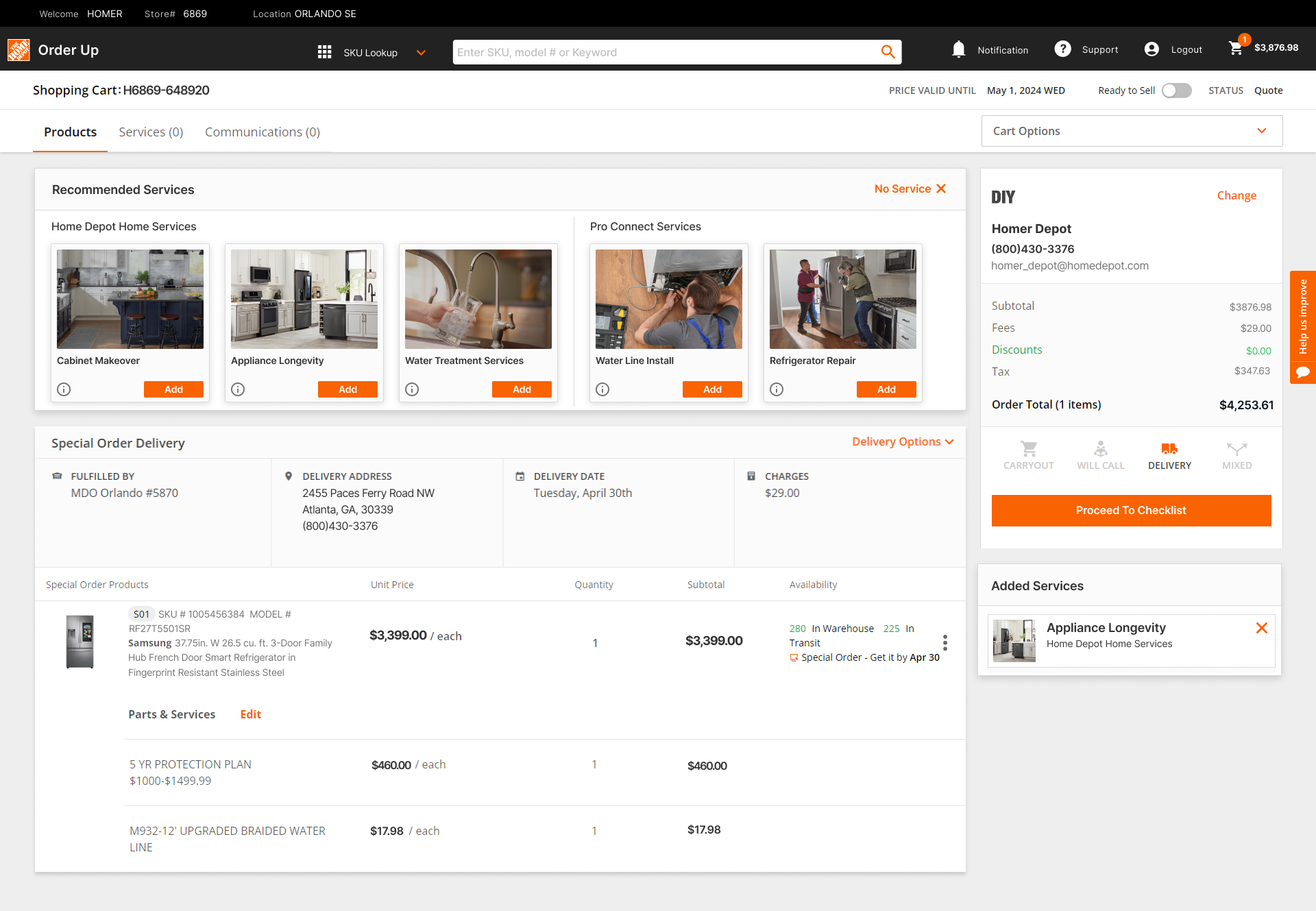The image size is (1316, 911).
Task: Click the charges calculator icon
Action: coord(751,476)
